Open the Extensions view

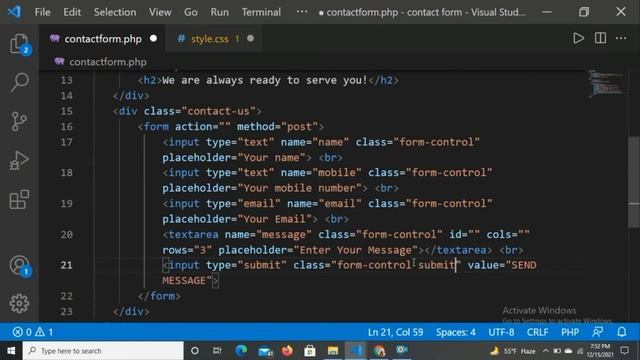19,199
